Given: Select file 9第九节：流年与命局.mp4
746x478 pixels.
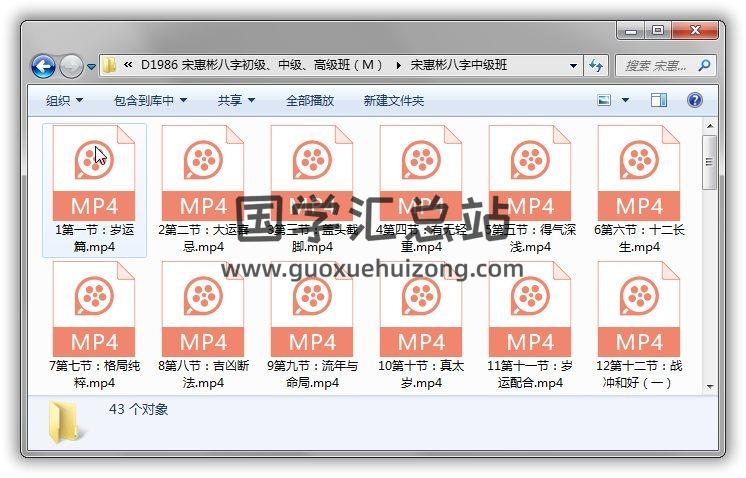Looking at the screenshot, I should tap(312, 326).
